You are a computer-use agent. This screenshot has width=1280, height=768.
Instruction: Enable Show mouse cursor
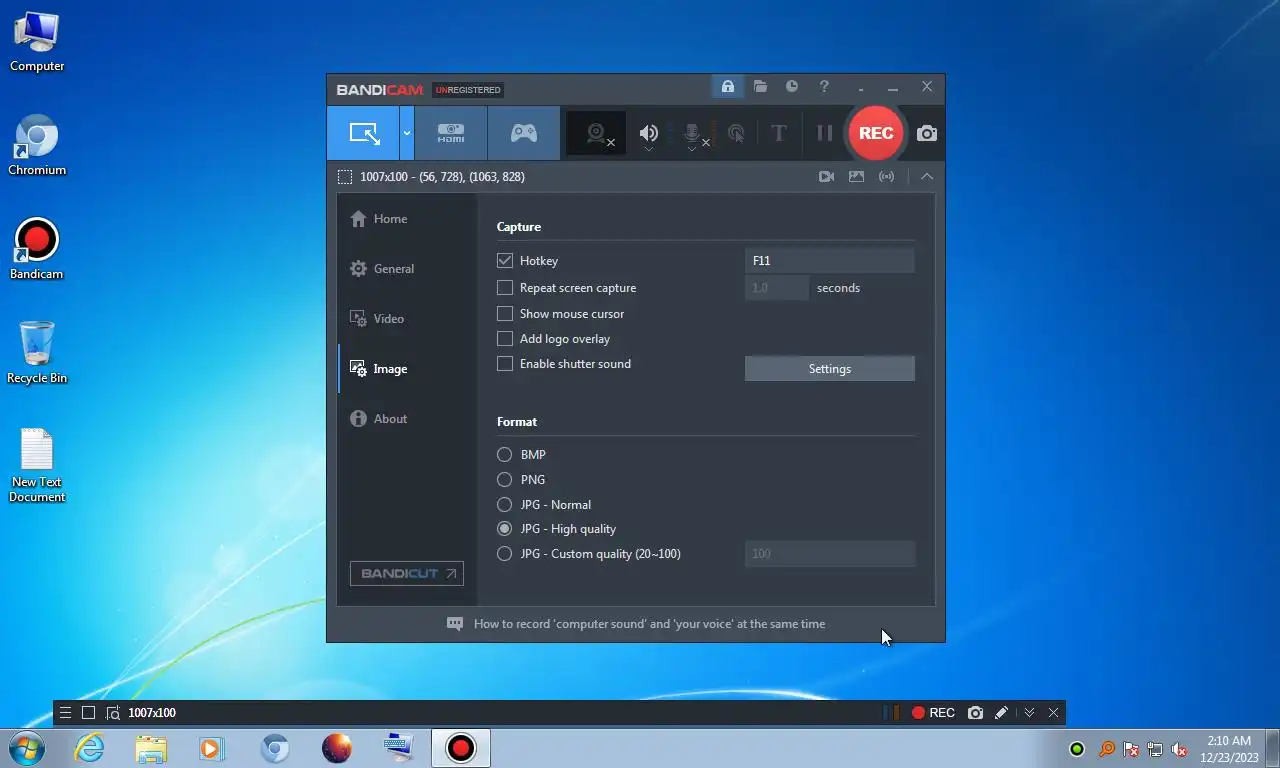pyautogui.click(x=505, y=314)
